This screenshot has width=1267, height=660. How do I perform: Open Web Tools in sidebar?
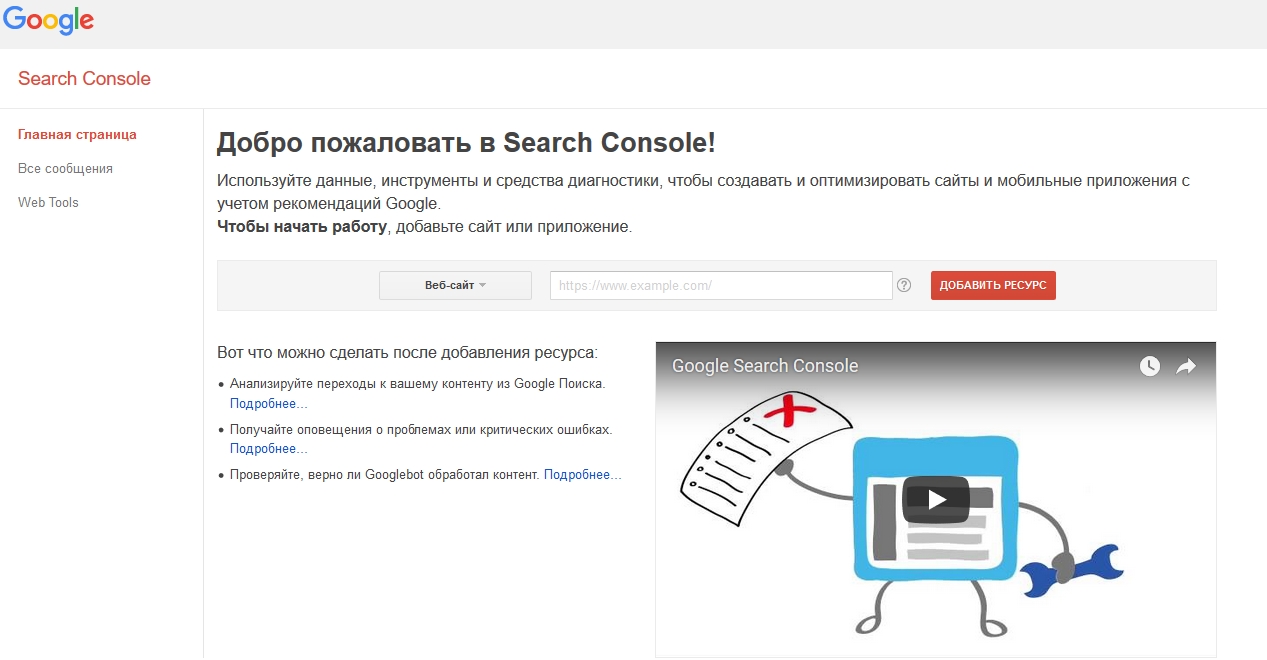tap(48, 203)
